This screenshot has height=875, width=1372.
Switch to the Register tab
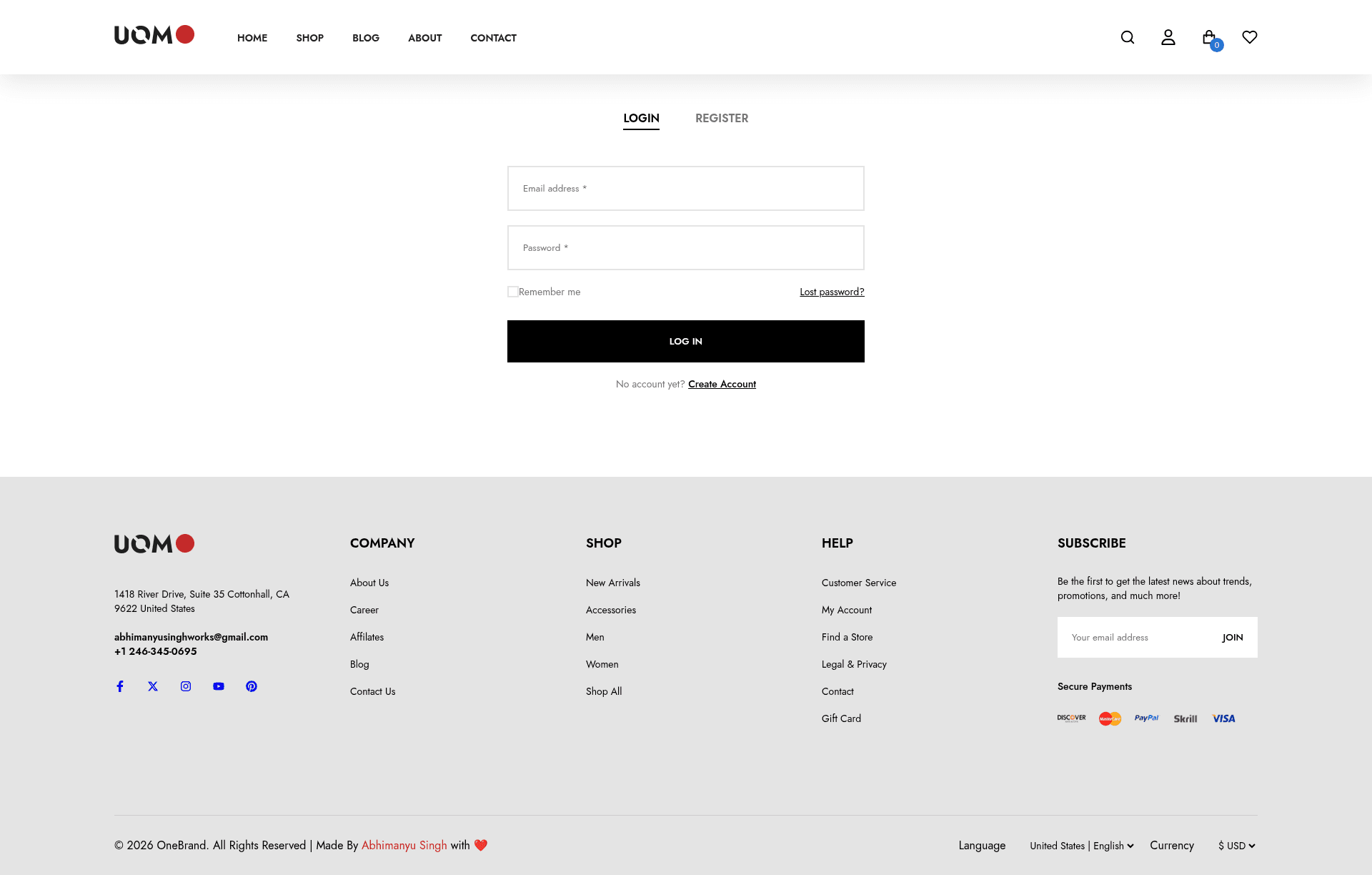[x=722, y=118]
